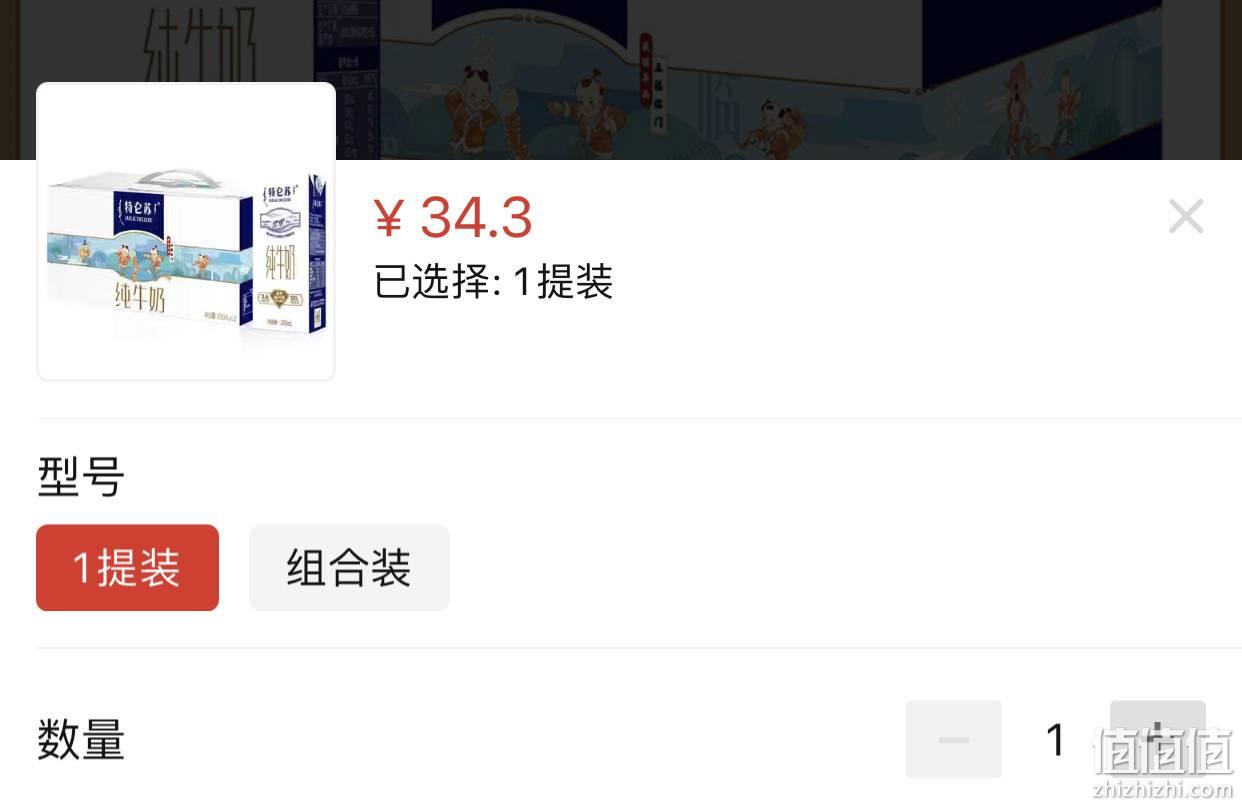Tap the dimmed product banner behind panel
Screen dimensions: 1242x807
tap(621, 80)
